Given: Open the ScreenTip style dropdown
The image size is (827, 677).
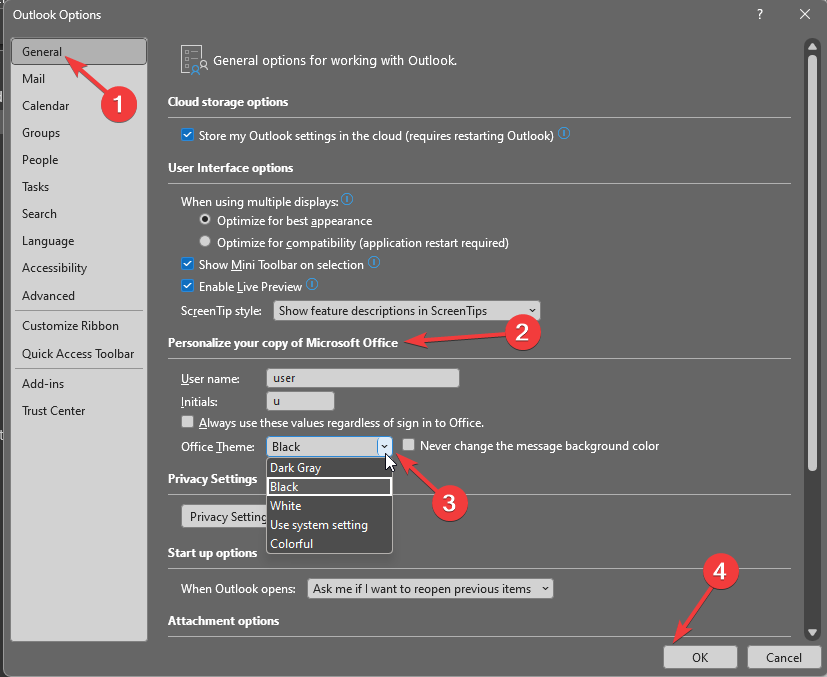Looking at the screenshot, I should click(406, 311).
